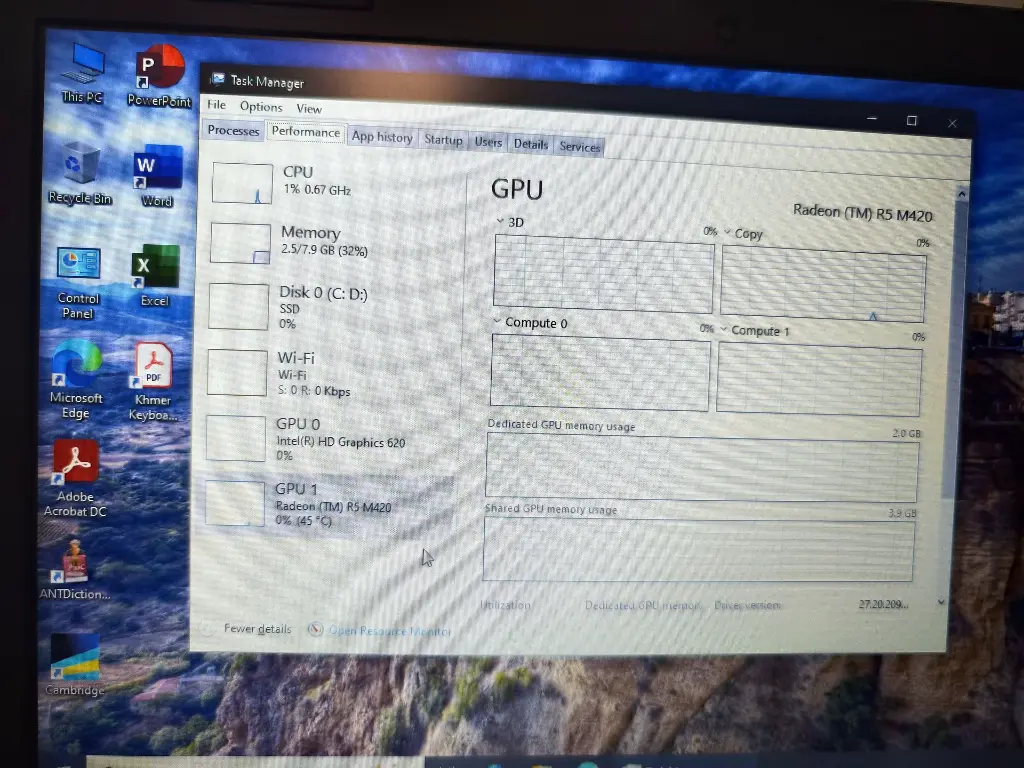View the Wi-Fi performance entry
1024x768 pixels.
click(328, 374)
